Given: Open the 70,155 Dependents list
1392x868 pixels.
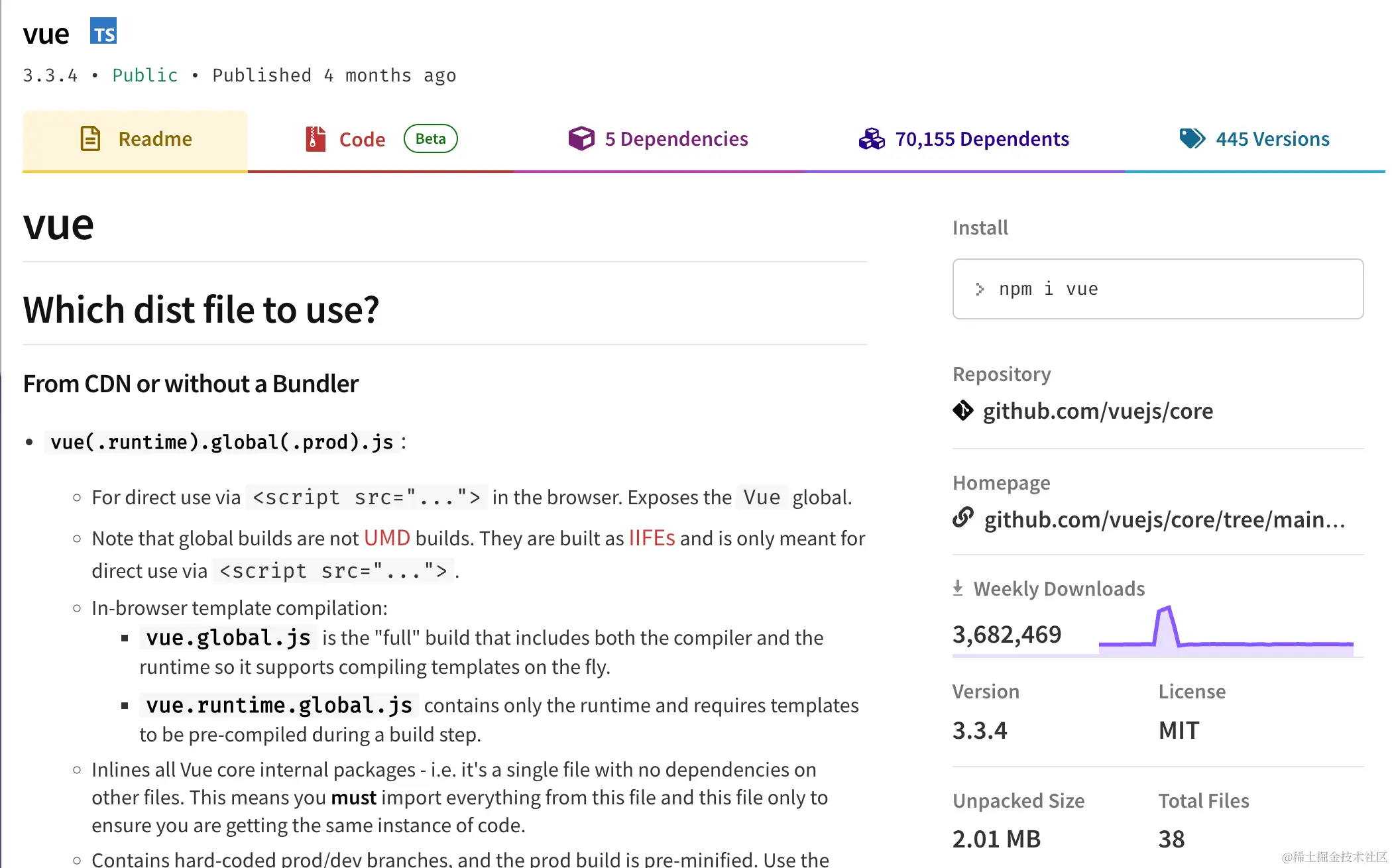Looking at the screenshot, I should (x=982, y=138).
